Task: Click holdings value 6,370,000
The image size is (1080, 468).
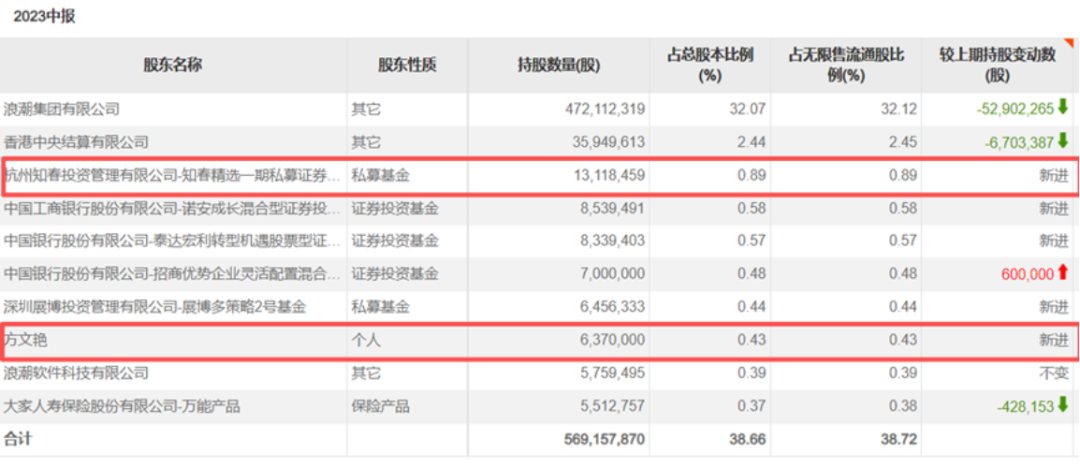Action: [610, 340]
